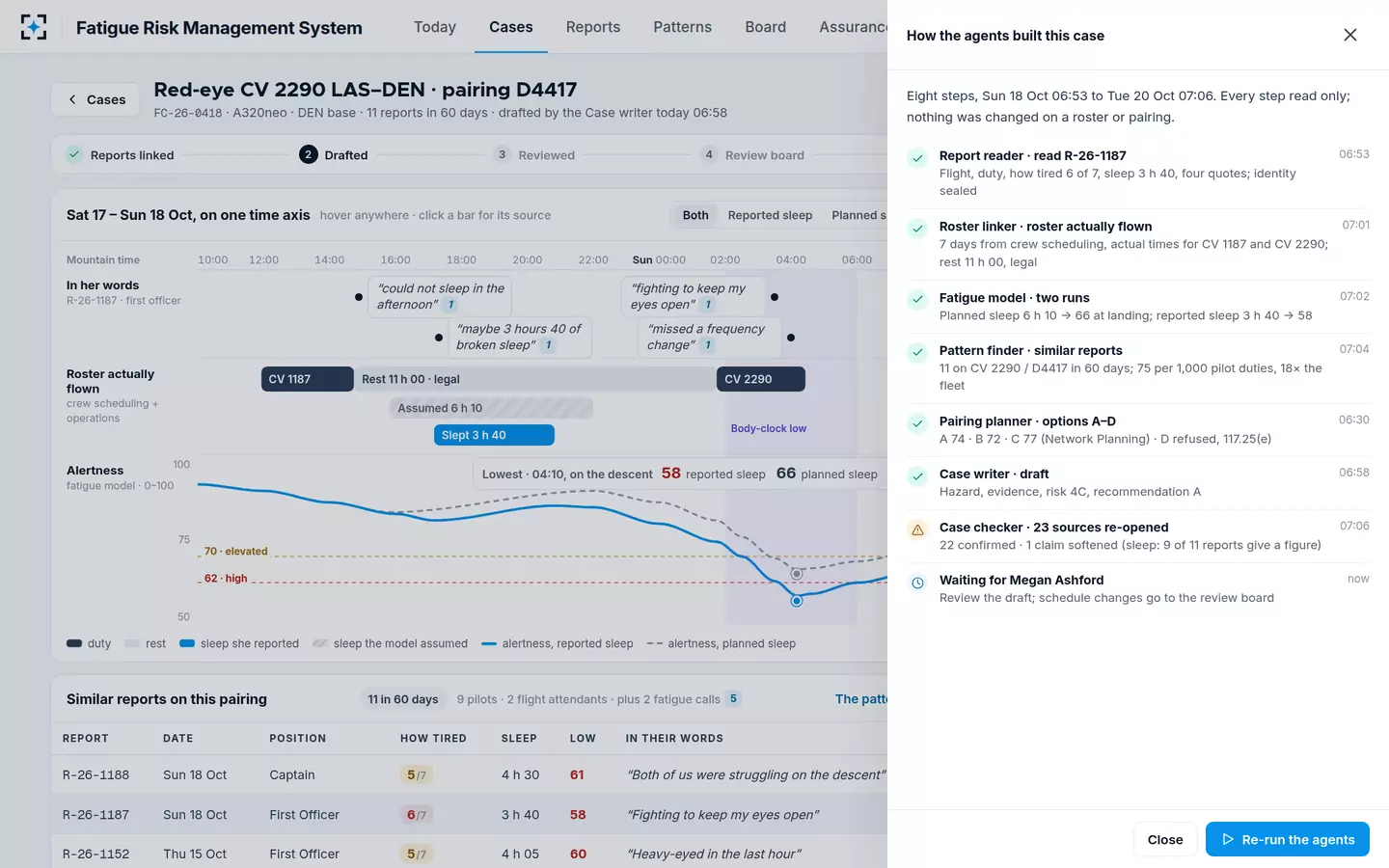Click the Reports linked checkmark step icon
1389x868 pixels.
pos(74,154)
